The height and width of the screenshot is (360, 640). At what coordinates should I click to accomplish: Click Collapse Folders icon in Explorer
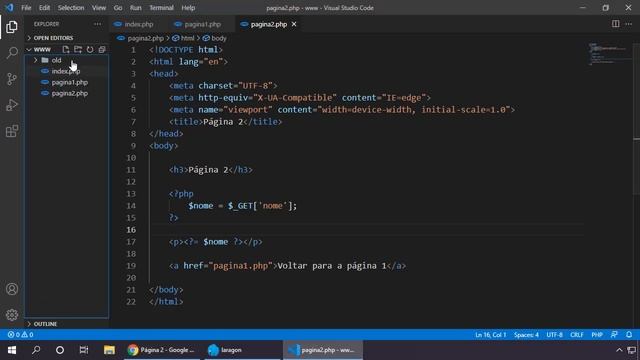click(x=102, y=49)
